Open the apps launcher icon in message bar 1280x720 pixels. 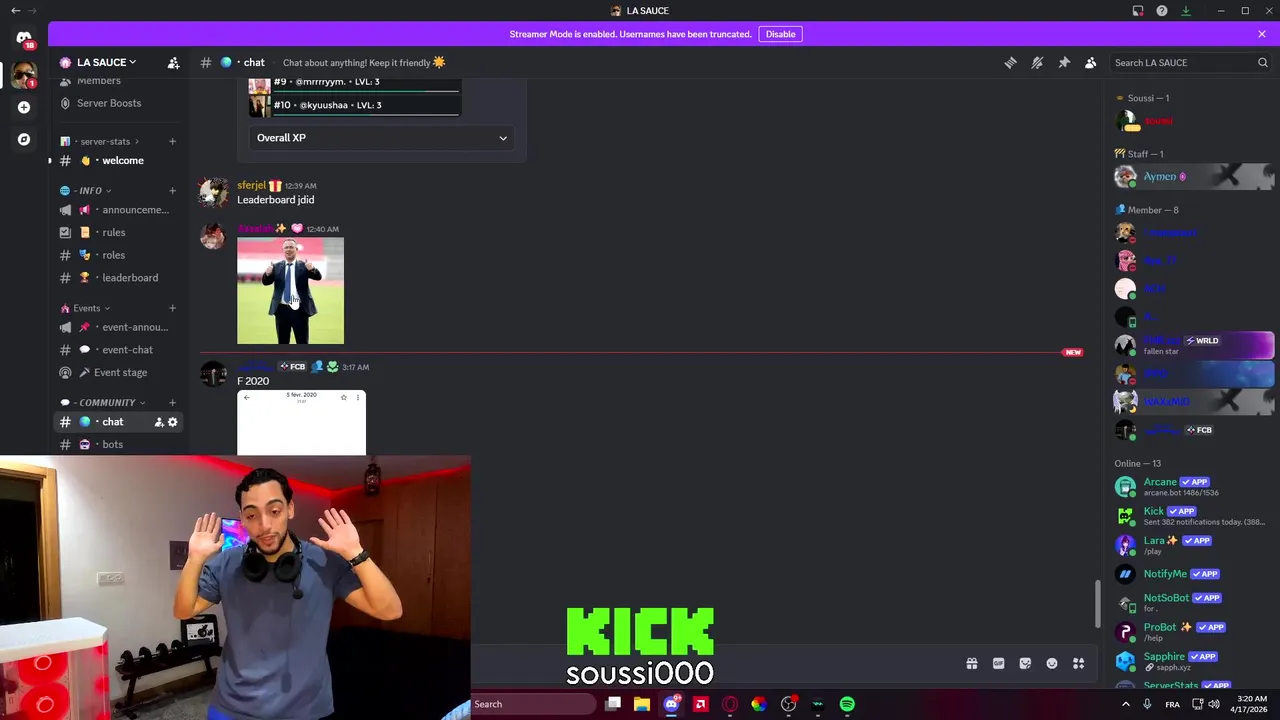coord(1078,663)
